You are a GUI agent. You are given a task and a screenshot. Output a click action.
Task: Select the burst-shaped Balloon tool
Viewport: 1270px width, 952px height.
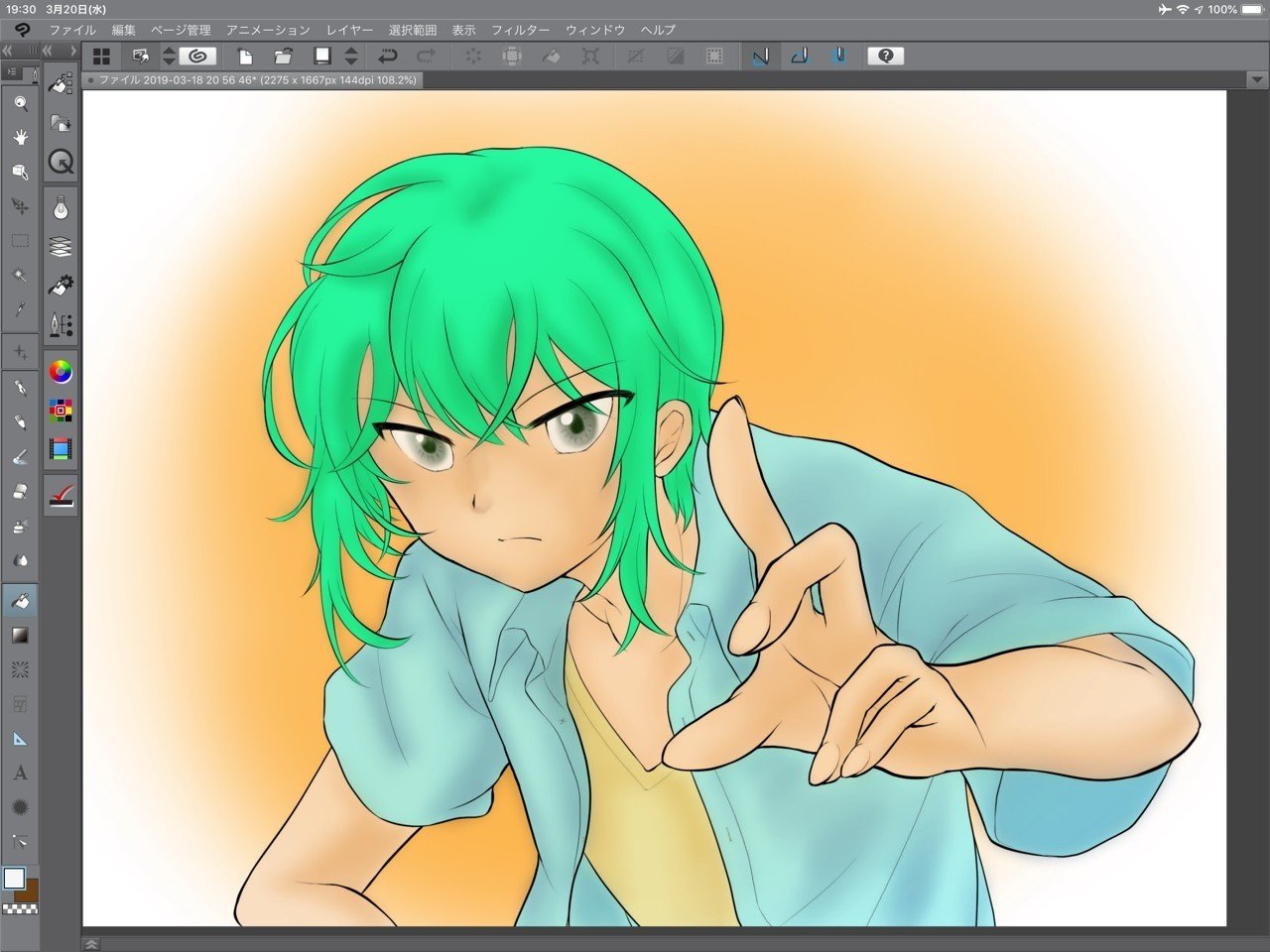click(19, 808)
